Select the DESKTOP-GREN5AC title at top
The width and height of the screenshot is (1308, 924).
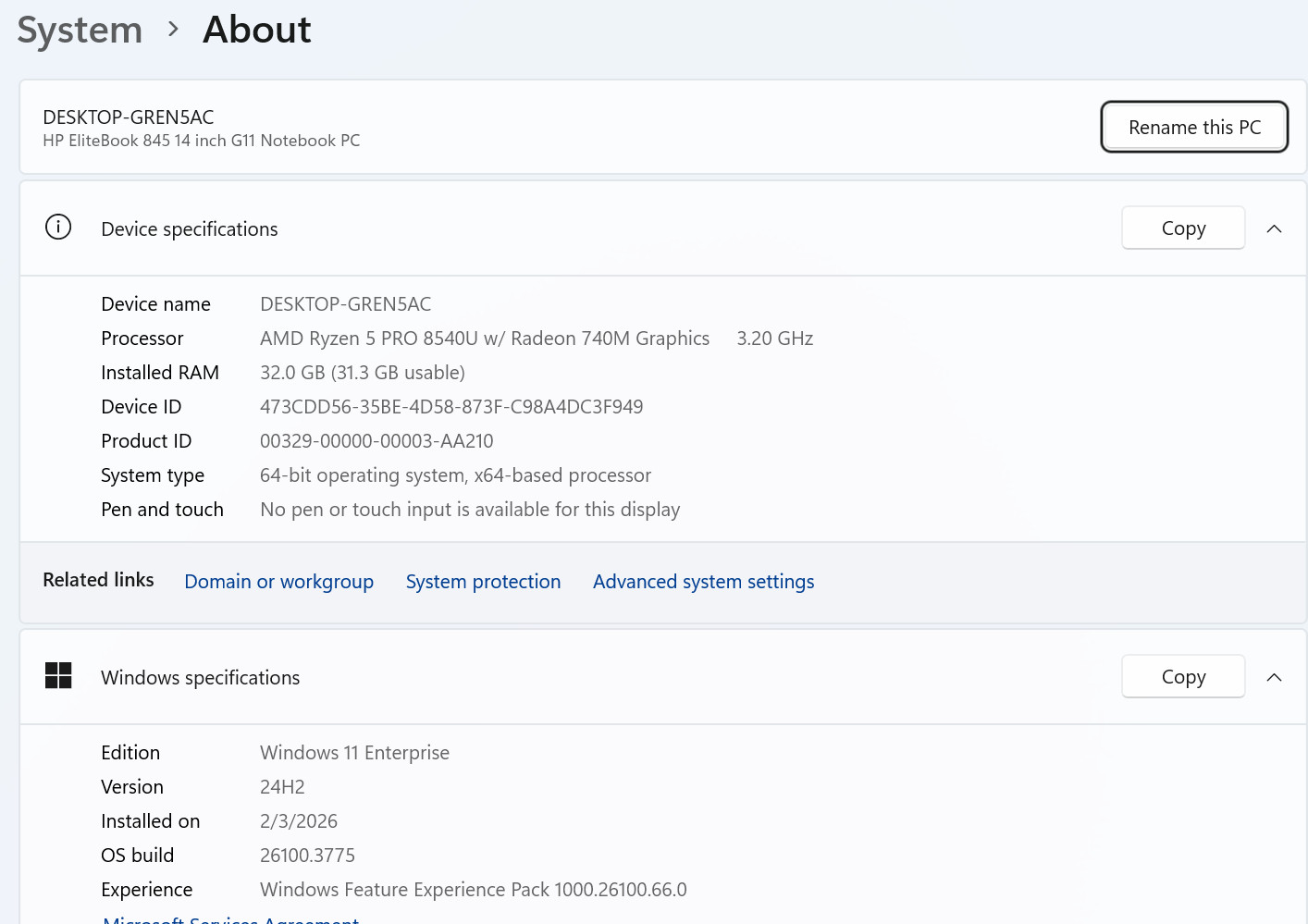(128, 117)
